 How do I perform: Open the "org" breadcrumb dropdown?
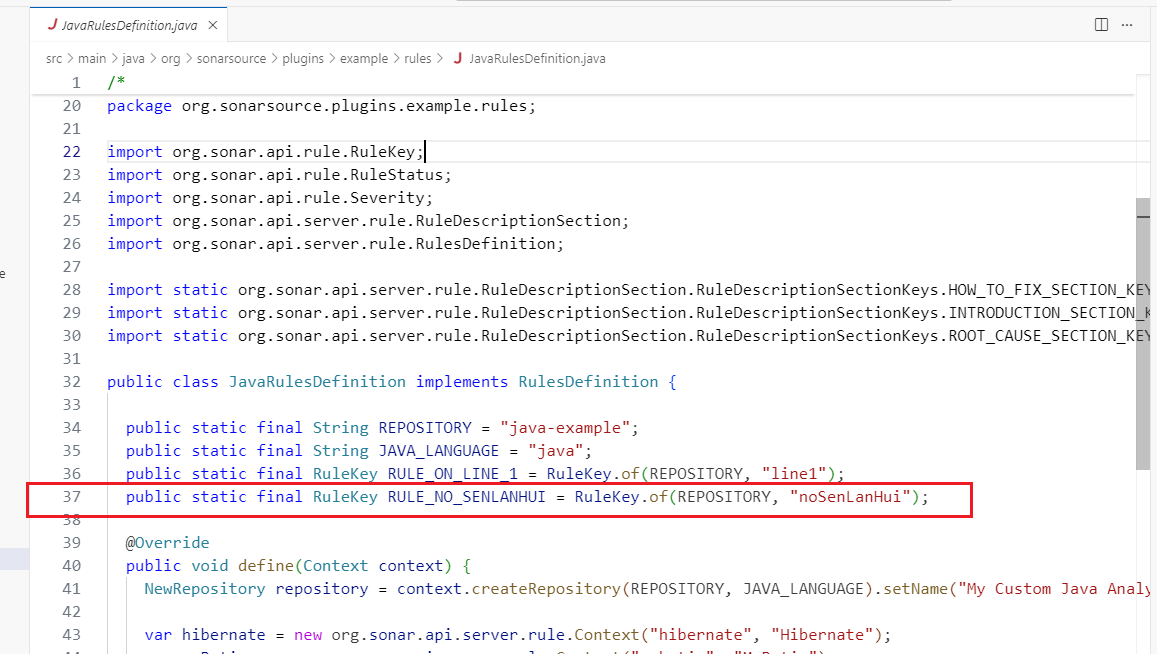[170, 58]
